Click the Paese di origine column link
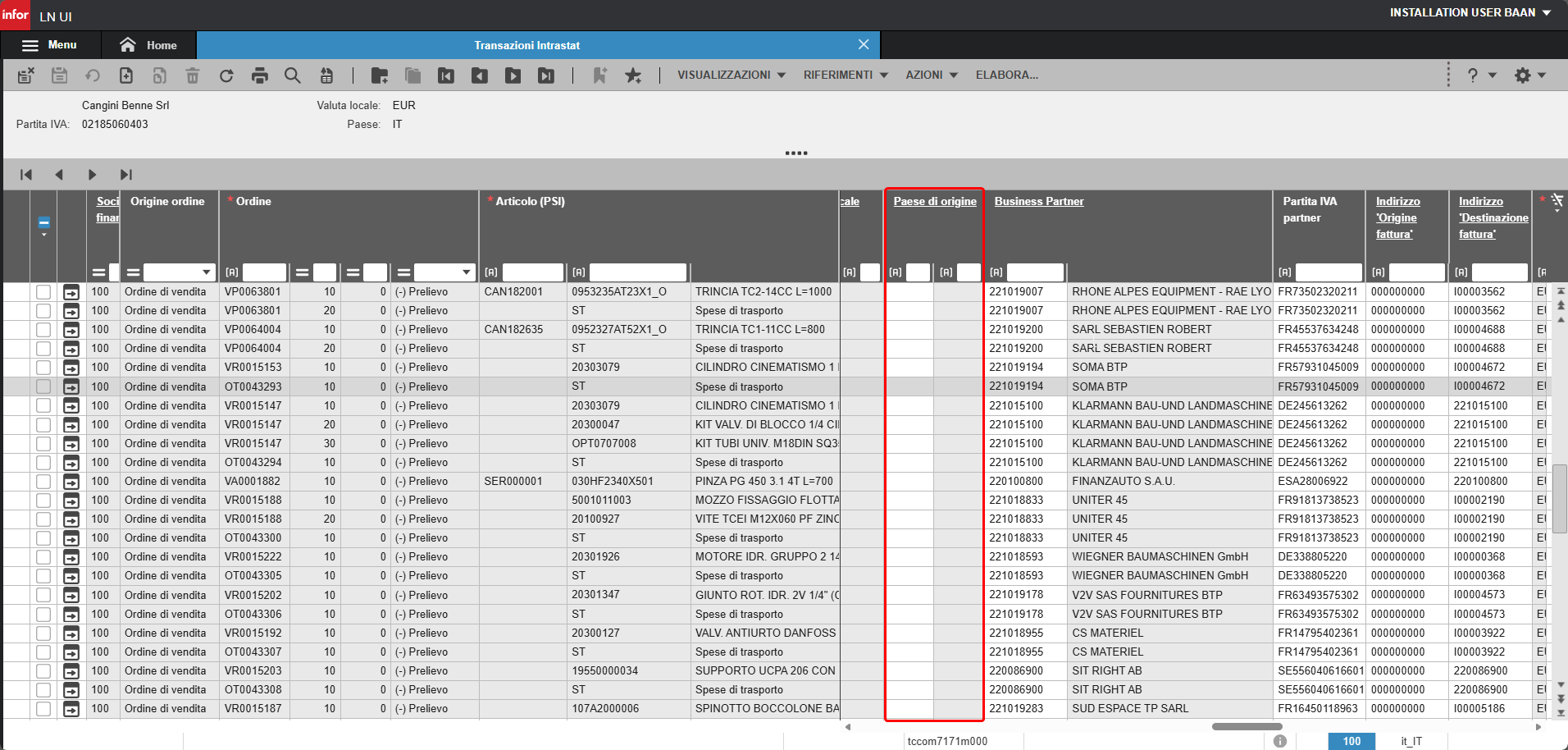Viewport: 1568px width, 750px height. [935, 201]
